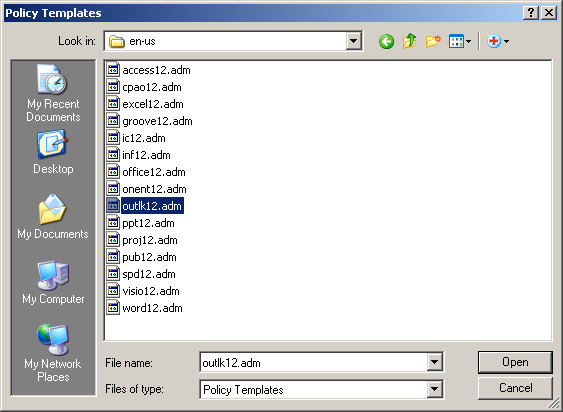Click the Cancel button
Viewport: 563px width, 412px height.
point(515,388)
